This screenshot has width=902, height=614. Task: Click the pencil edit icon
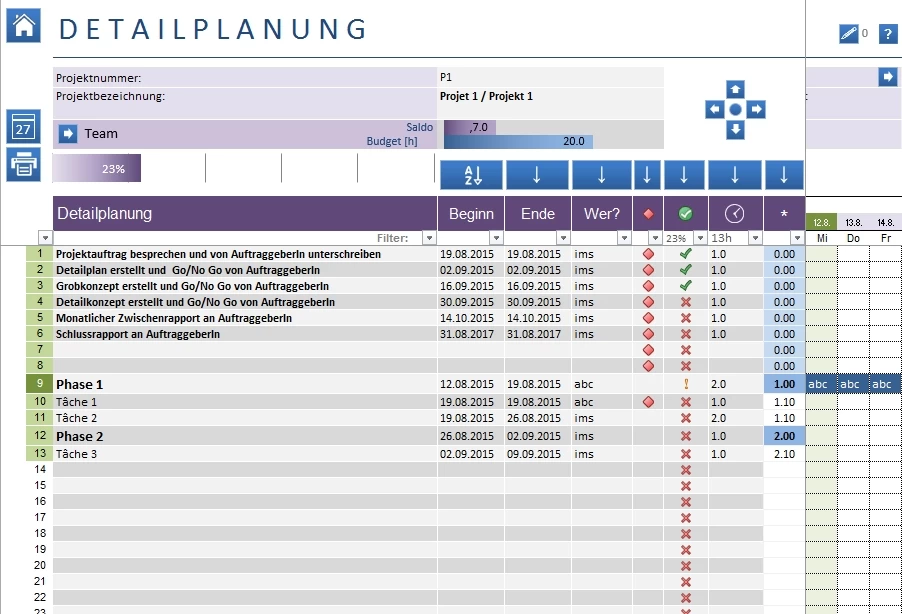(848, 34)
